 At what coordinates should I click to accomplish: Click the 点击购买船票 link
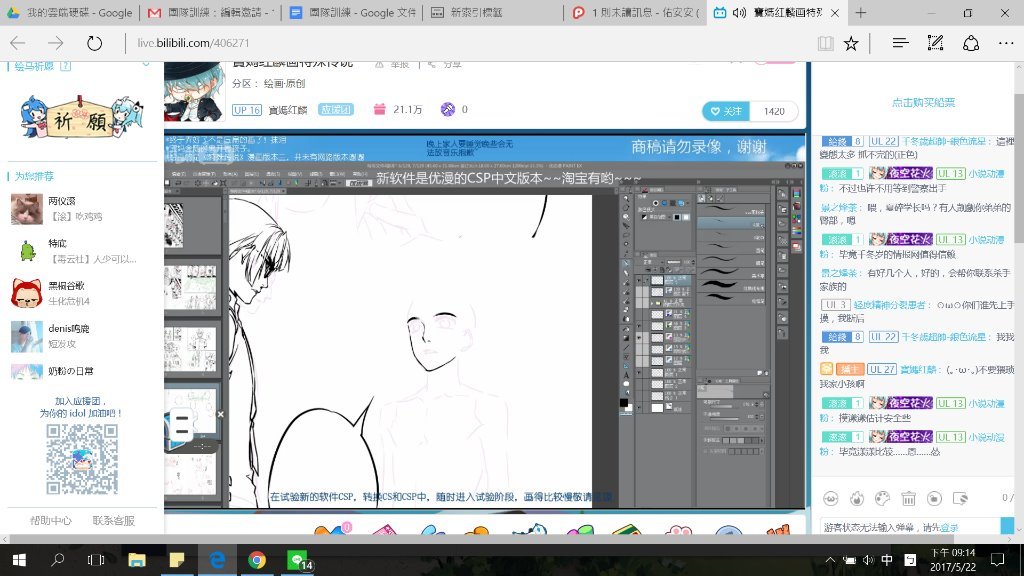923,103
